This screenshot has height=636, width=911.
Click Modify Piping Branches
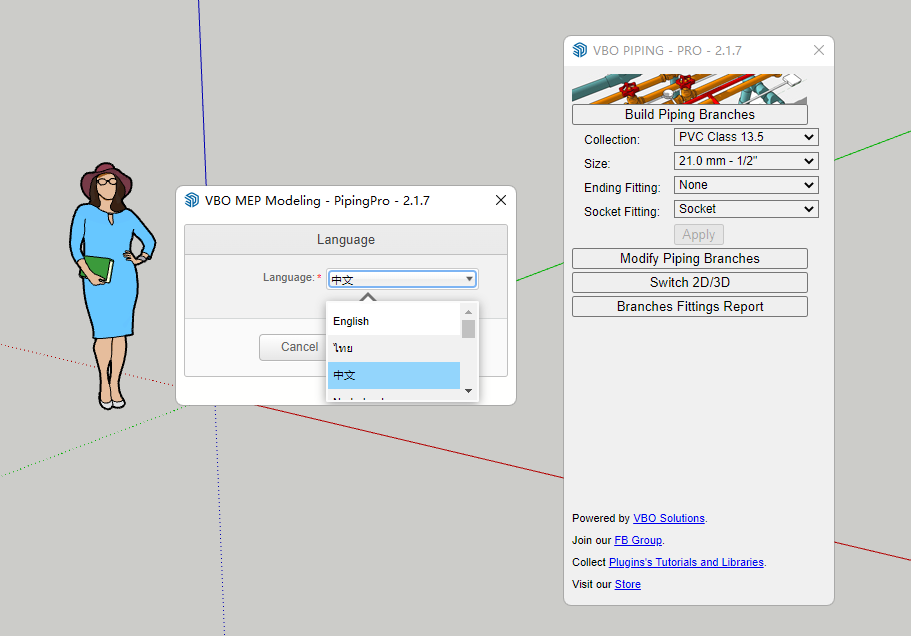(689, 259)
